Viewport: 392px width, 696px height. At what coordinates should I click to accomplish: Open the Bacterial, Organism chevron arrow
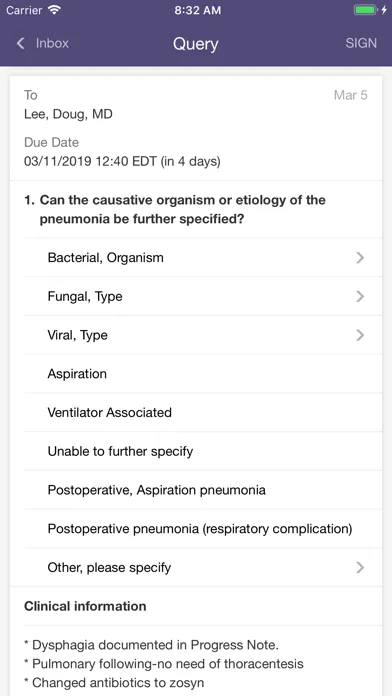click(360, 257)
